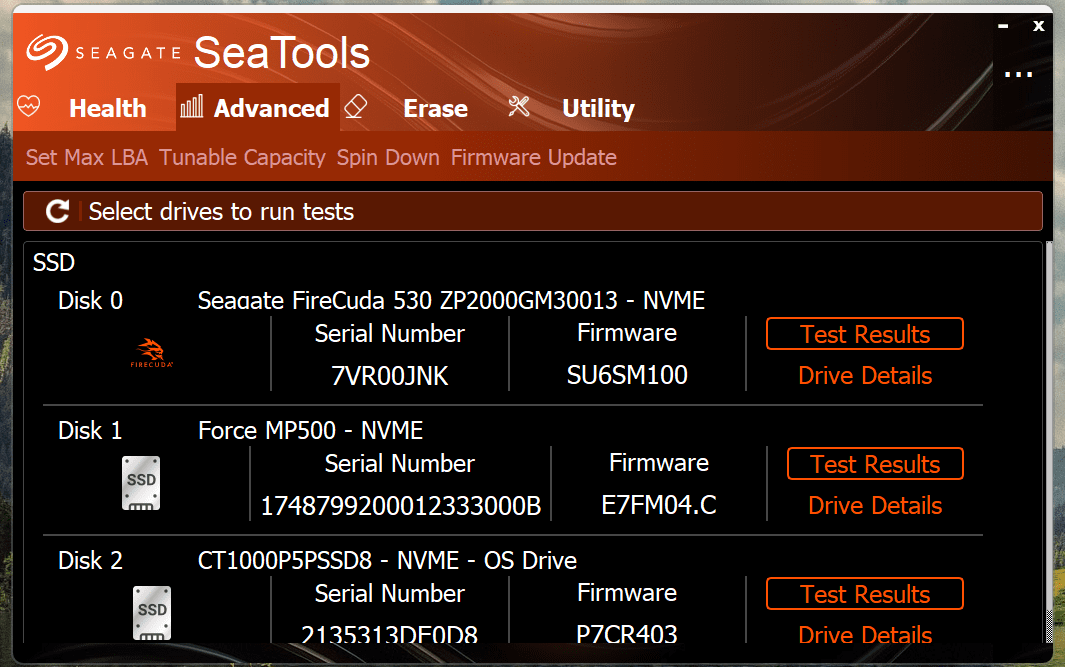Click the SSD icon for Disk 2
Screen dimensions: 1065x667
[151, 613]
